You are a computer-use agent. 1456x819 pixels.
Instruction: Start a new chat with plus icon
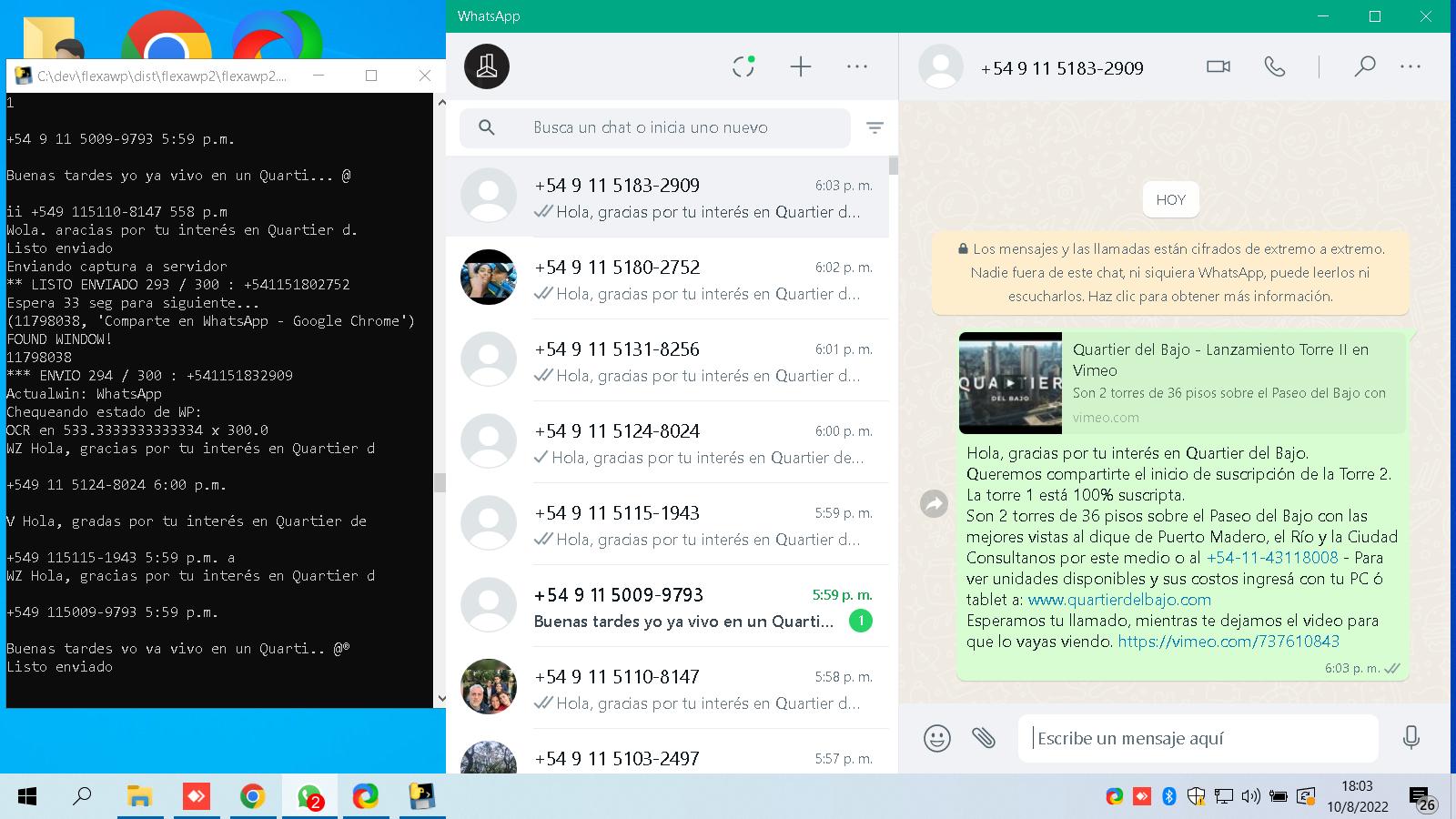point(801,66)
